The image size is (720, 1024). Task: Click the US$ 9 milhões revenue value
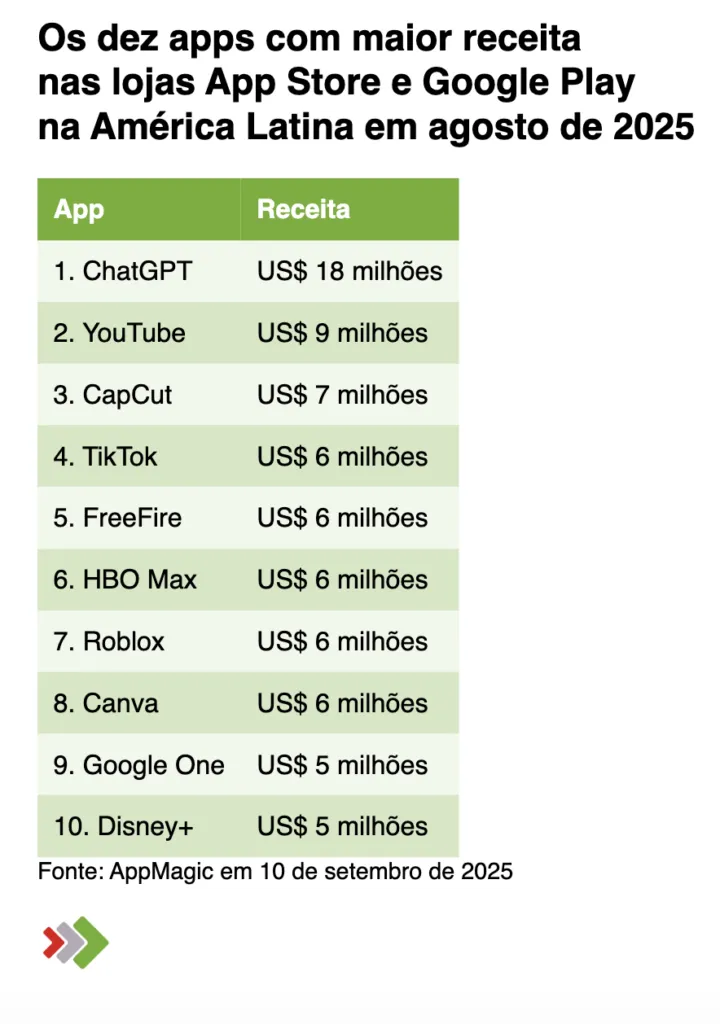pos(342,333)
